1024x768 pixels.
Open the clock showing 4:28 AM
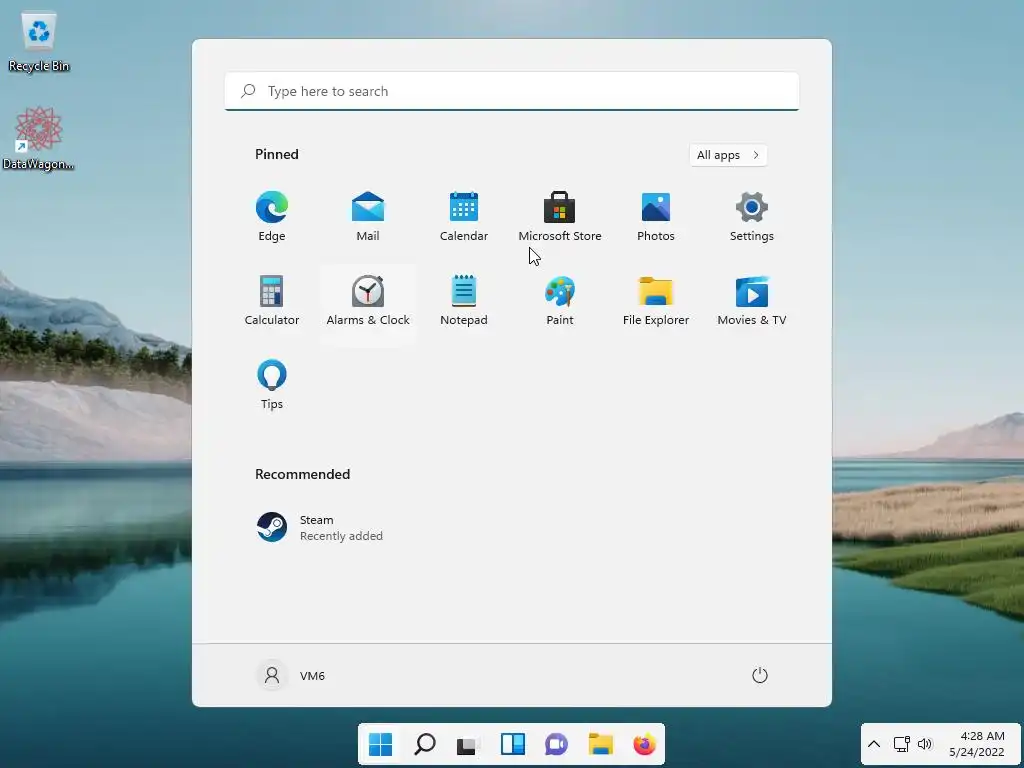tap(976, 744)
